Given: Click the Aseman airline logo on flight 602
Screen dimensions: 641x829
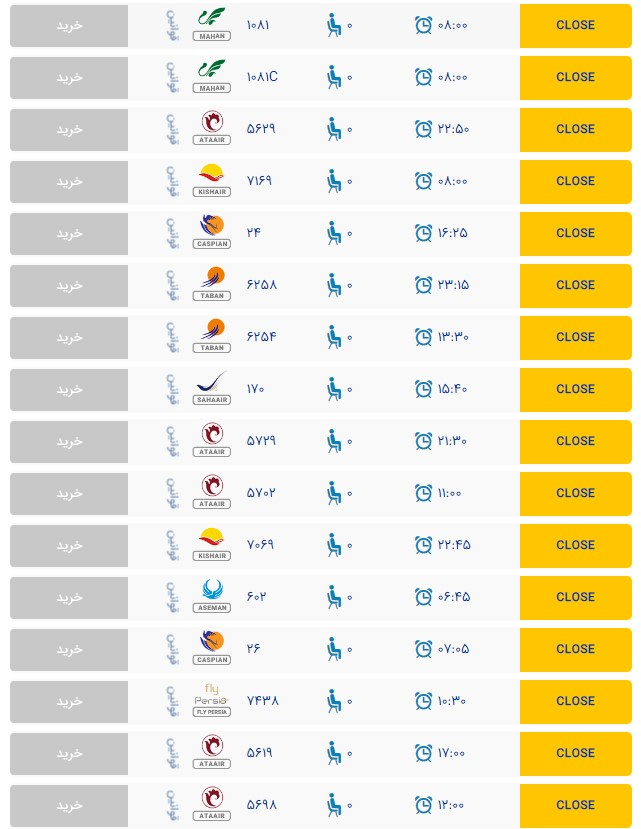Looking at the screenshot, I should click(212, 596).
